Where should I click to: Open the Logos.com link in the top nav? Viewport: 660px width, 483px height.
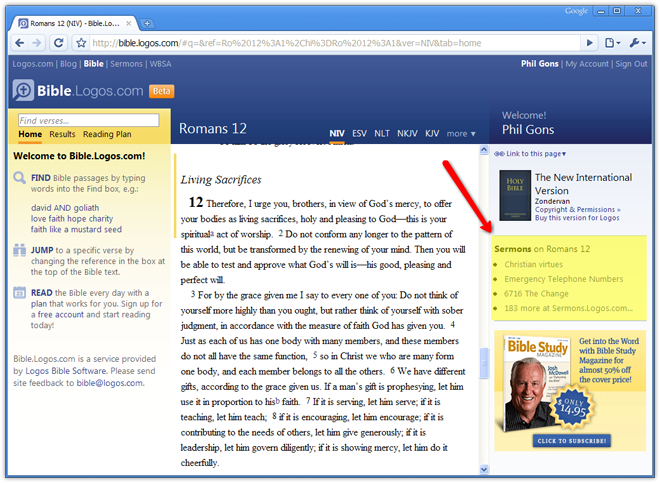33,64
